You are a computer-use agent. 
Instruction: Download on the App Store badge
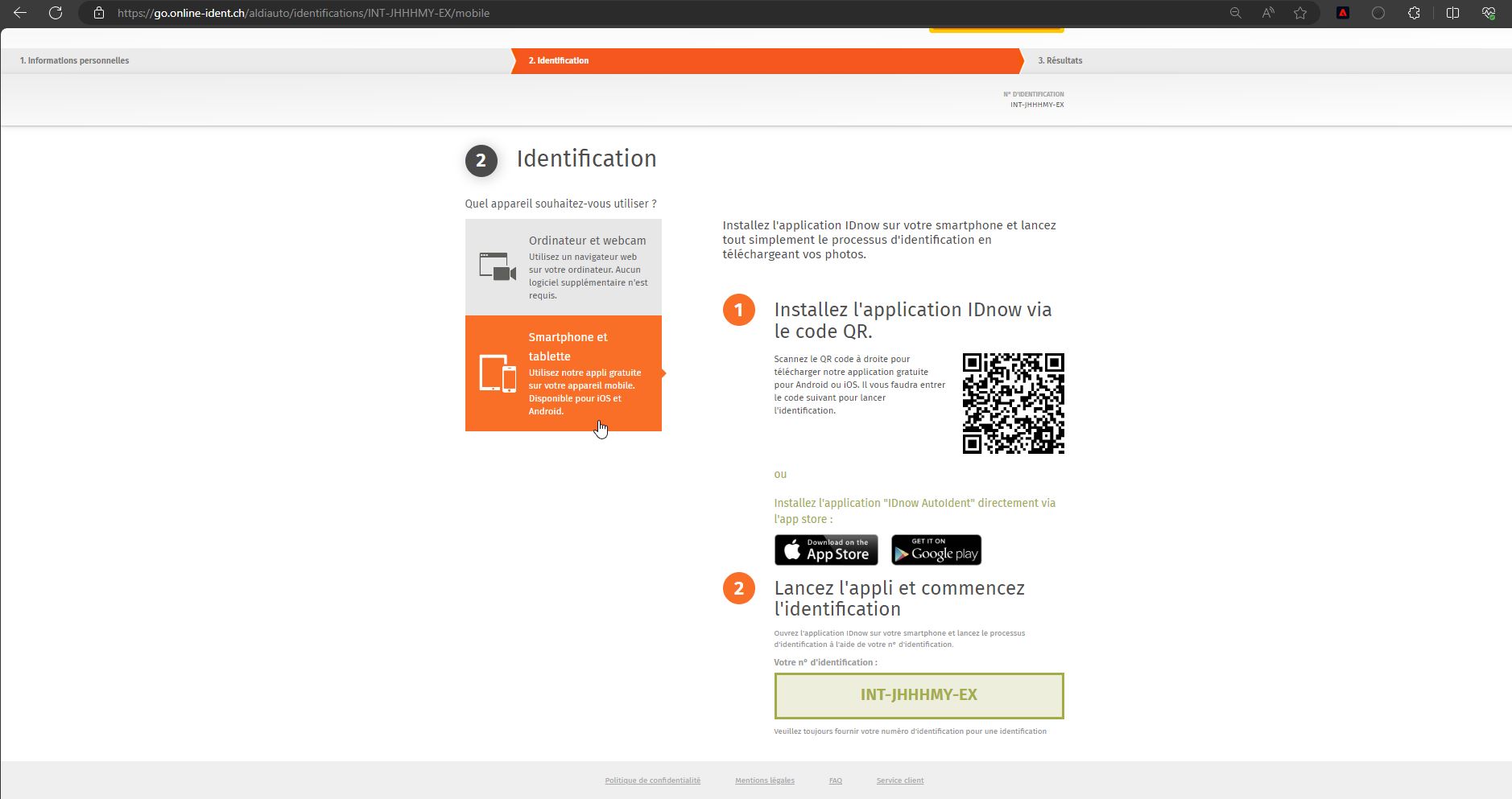pyautogui.click(x=826, y=550)
